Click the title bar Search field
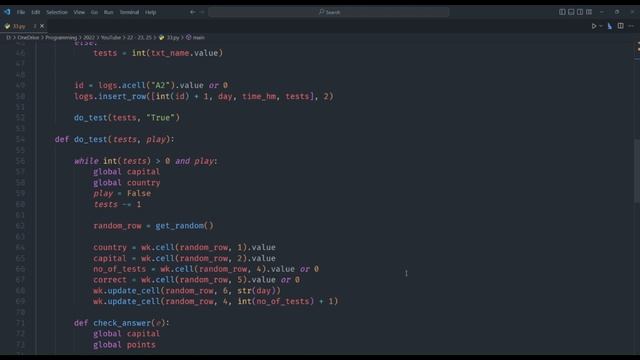 point(329,12)
